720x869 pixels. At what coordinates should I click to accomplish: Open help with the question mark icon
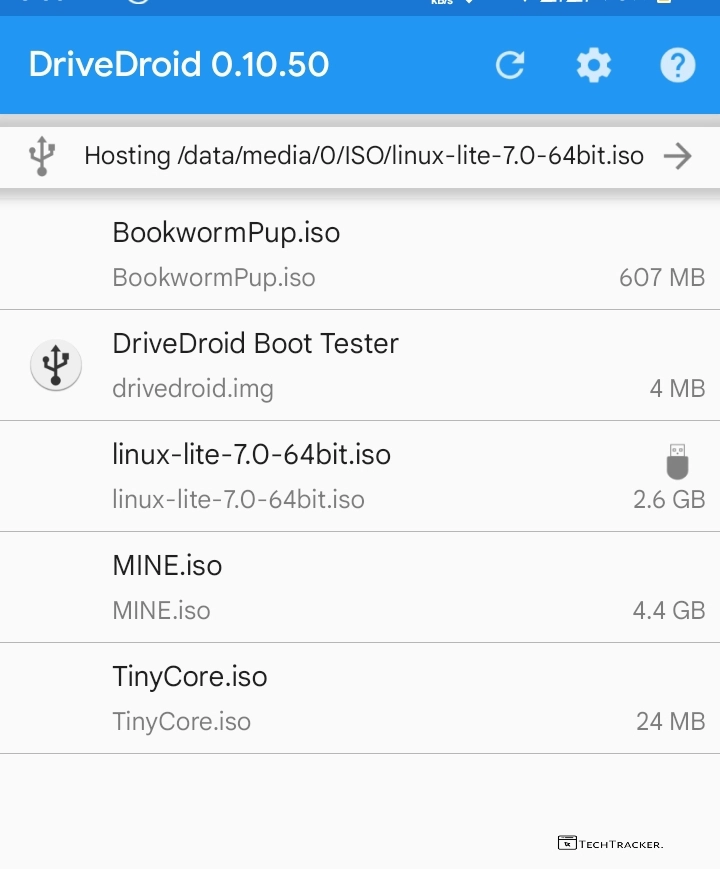677,66
